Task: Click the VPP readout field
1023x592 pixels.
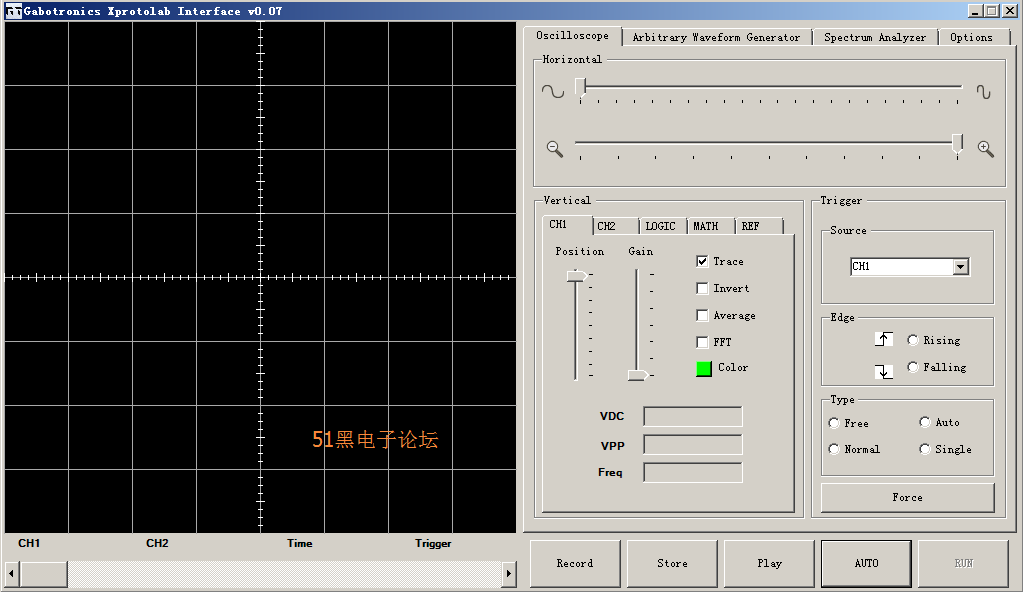Action: (x=693, y=444)
